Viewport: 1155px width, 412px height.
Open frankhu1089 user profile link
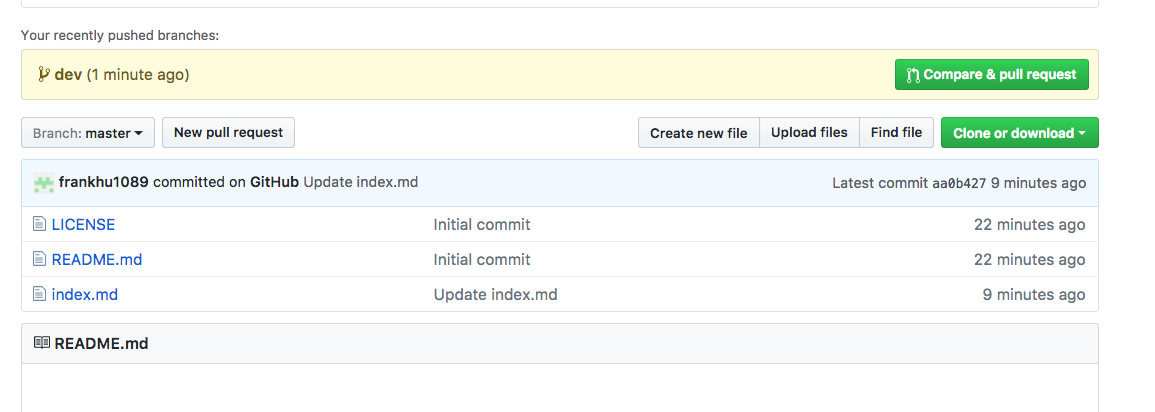pyautogui.click(x=104, y=182)
